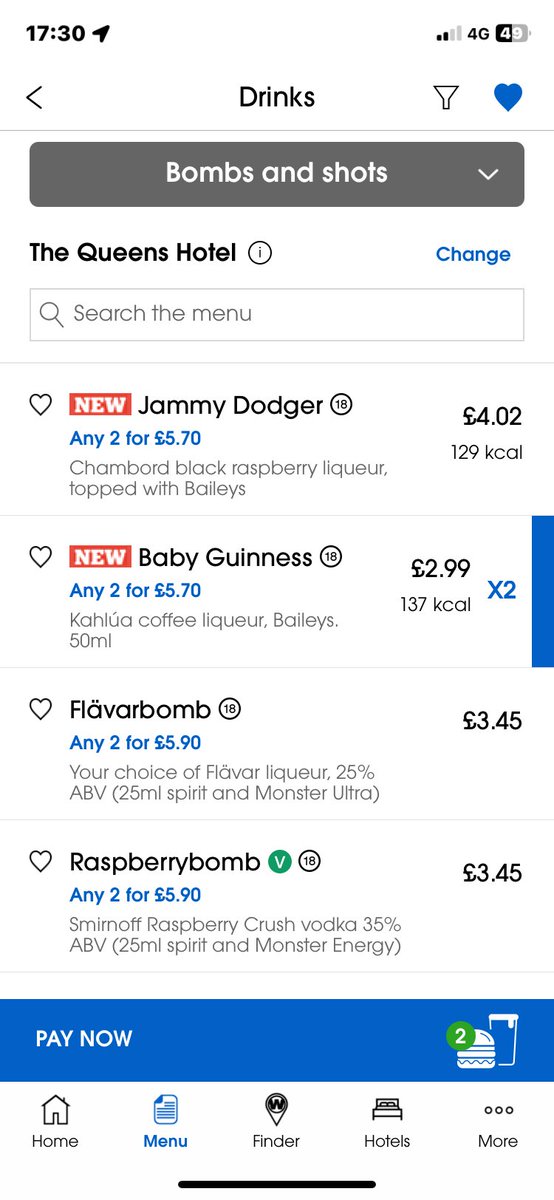Adjust the X2 quantity of Baby Guinness
The width and height of the screenshot is (554, 1200).
coord(501,590)
